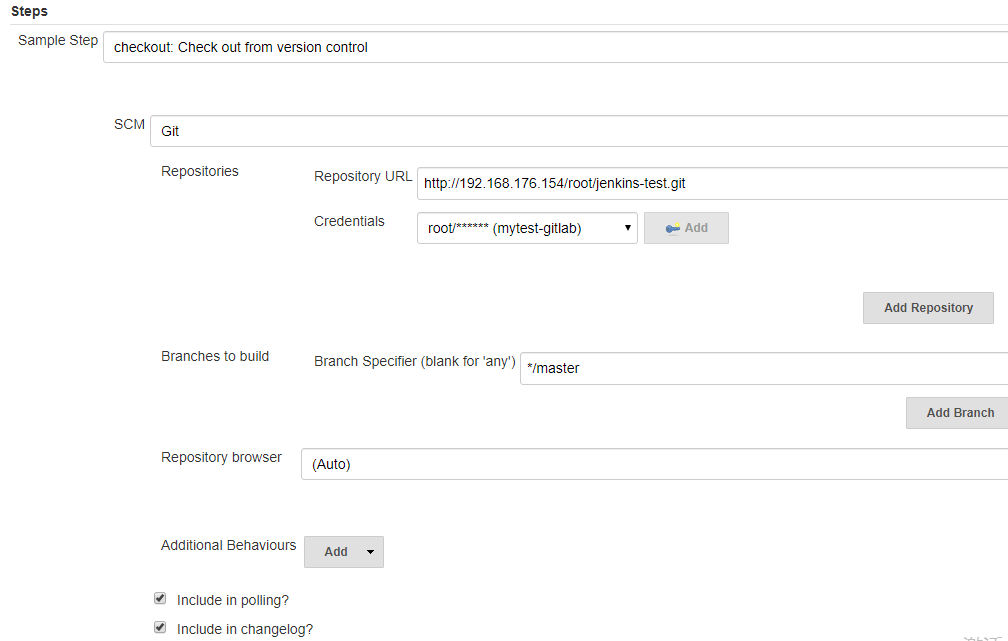Click the "Include in polling?" label text
This screenshot has height=641, width=1008.
point(232,600)
